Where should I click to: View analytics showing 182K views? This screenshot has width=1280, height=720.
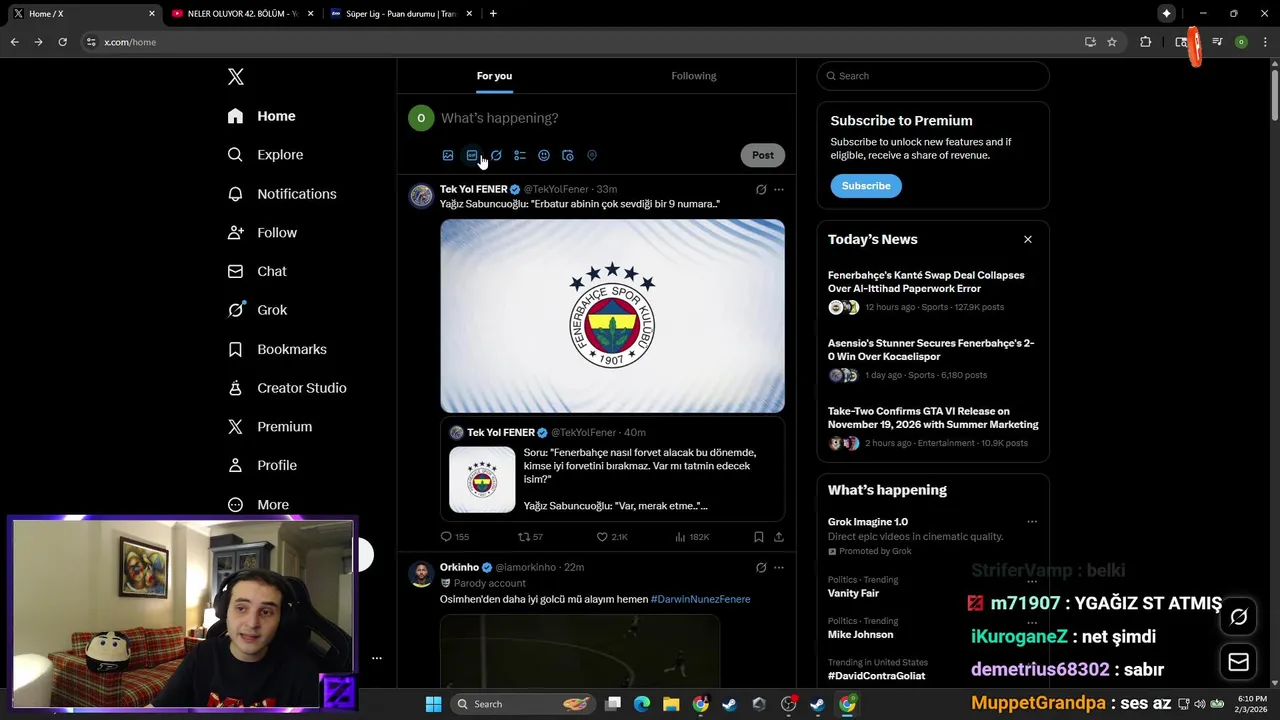click(692, 537)
